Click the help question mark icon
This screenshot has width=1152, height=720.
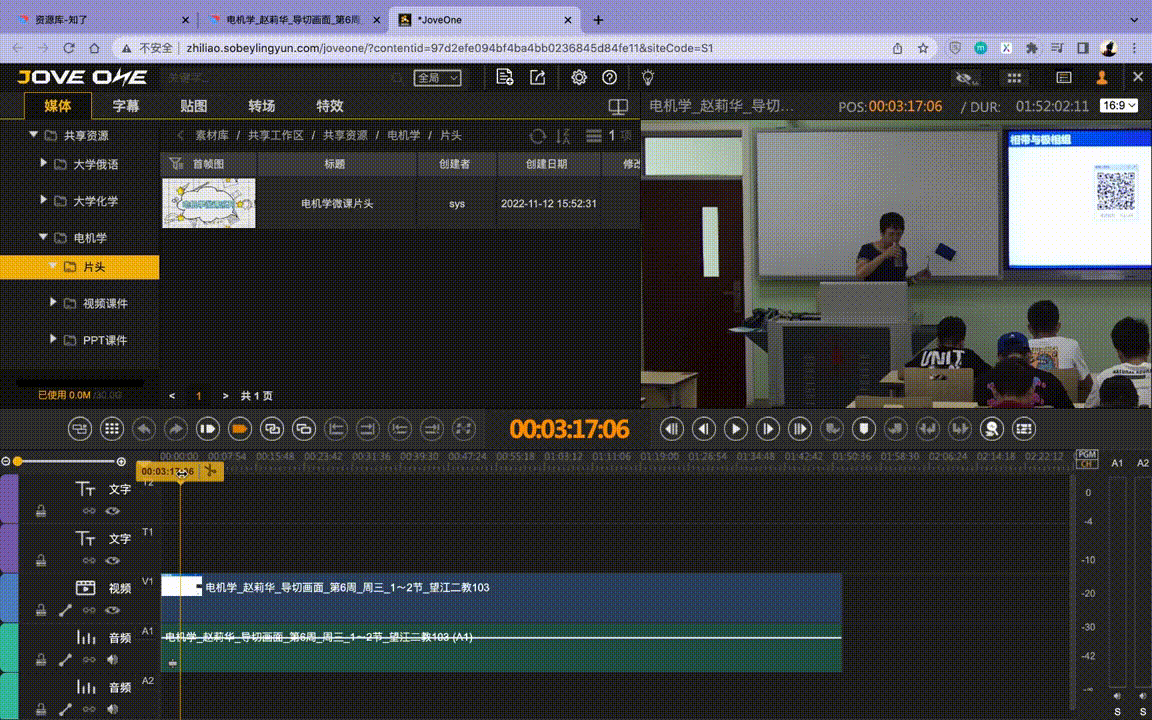610,78
